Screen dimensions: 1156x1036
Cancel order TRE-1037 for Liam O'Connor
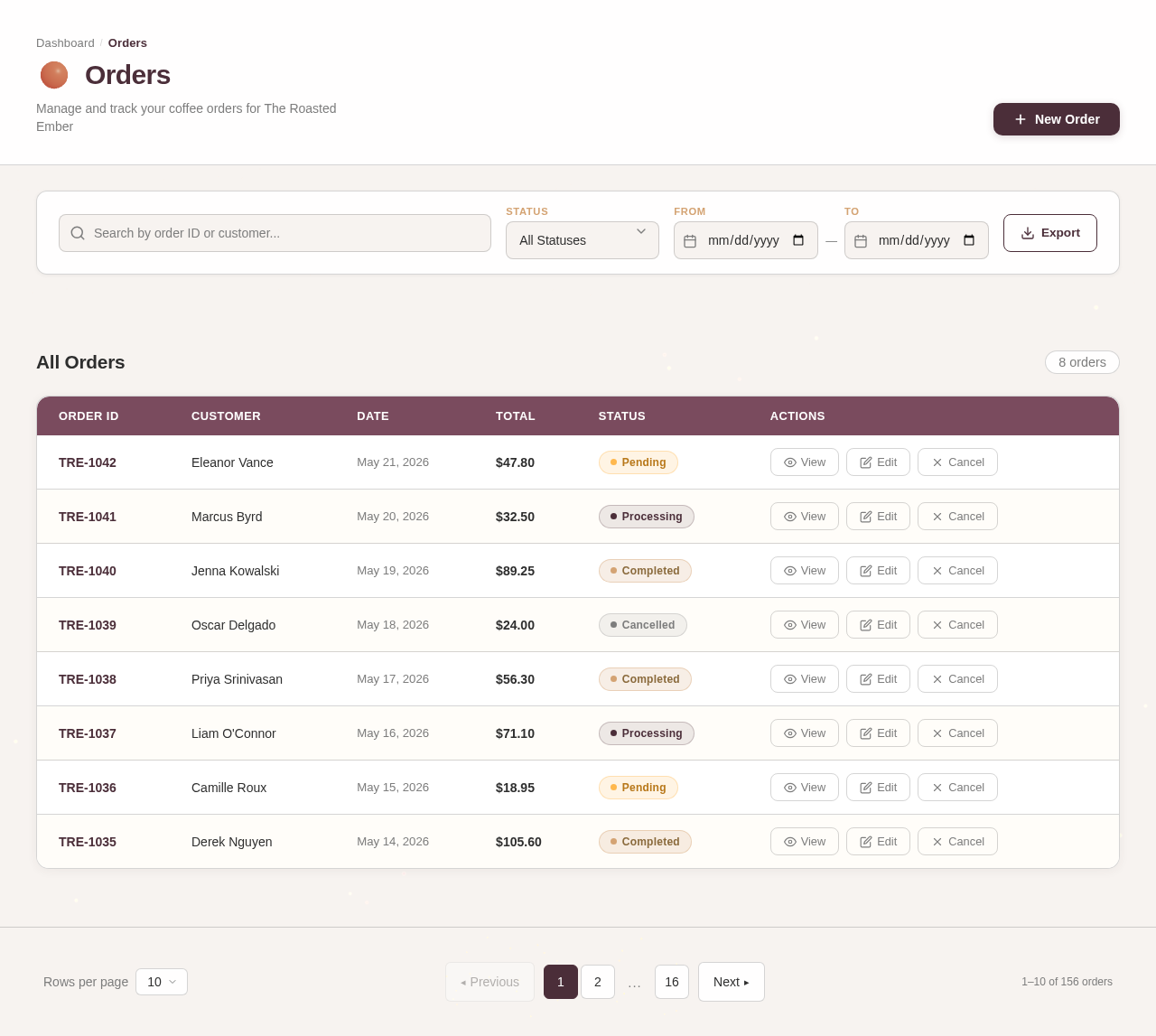pos(957,733)
